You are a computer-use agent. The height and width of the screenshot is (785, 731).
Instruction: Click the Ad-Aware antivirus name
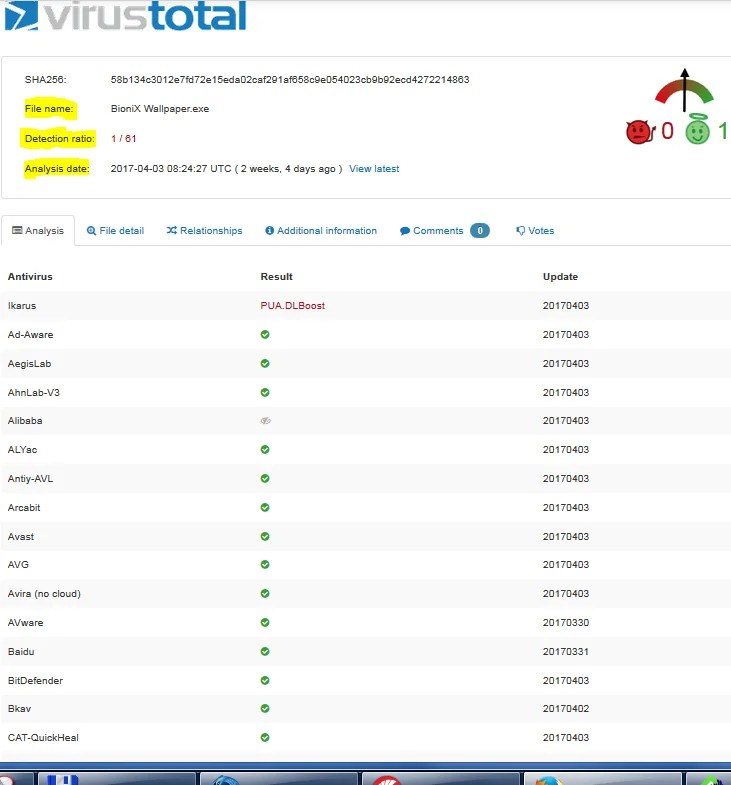coord(31,335)
